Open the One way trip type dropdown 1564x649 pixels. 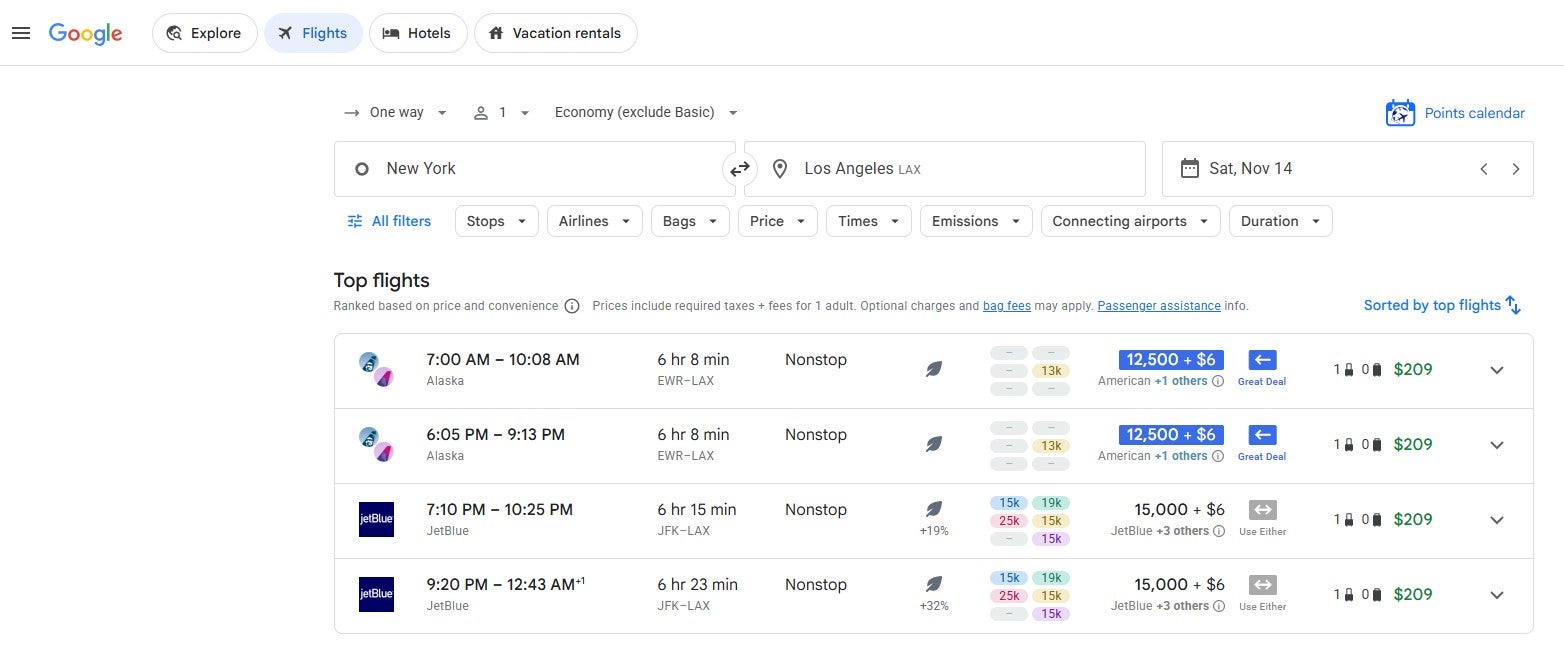(395, 112)
